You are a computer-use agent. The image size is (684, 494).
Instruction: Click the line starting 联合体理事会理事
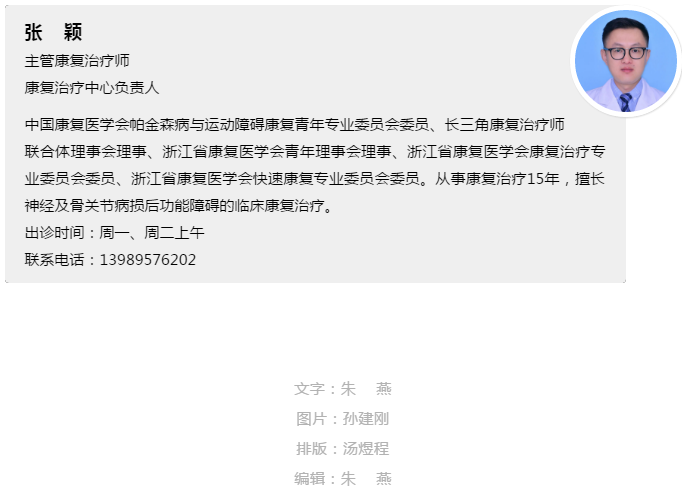[x=315, y=152]
